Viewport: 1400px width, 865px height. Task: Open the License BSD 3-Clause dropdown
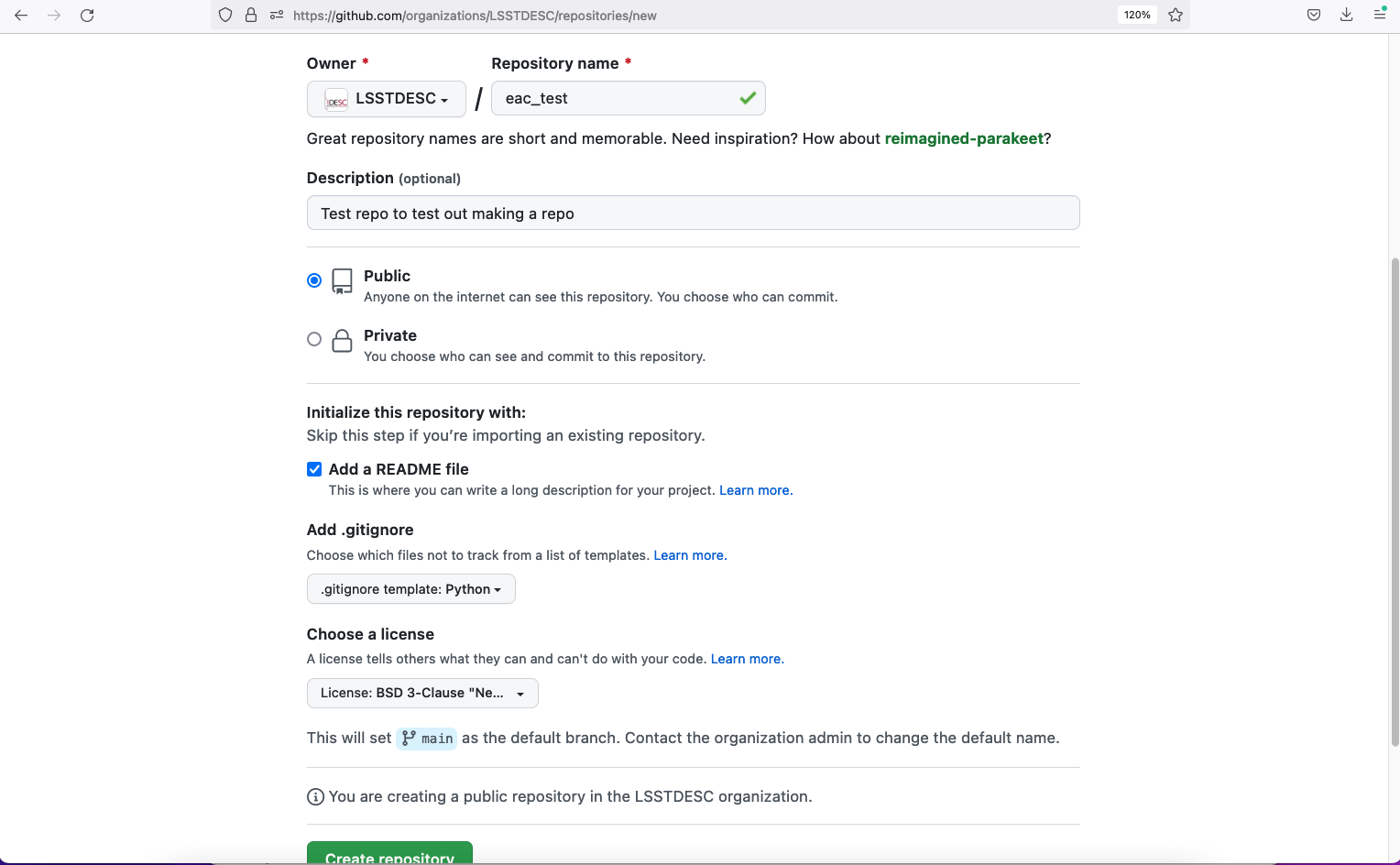click(x=422, y=693)
